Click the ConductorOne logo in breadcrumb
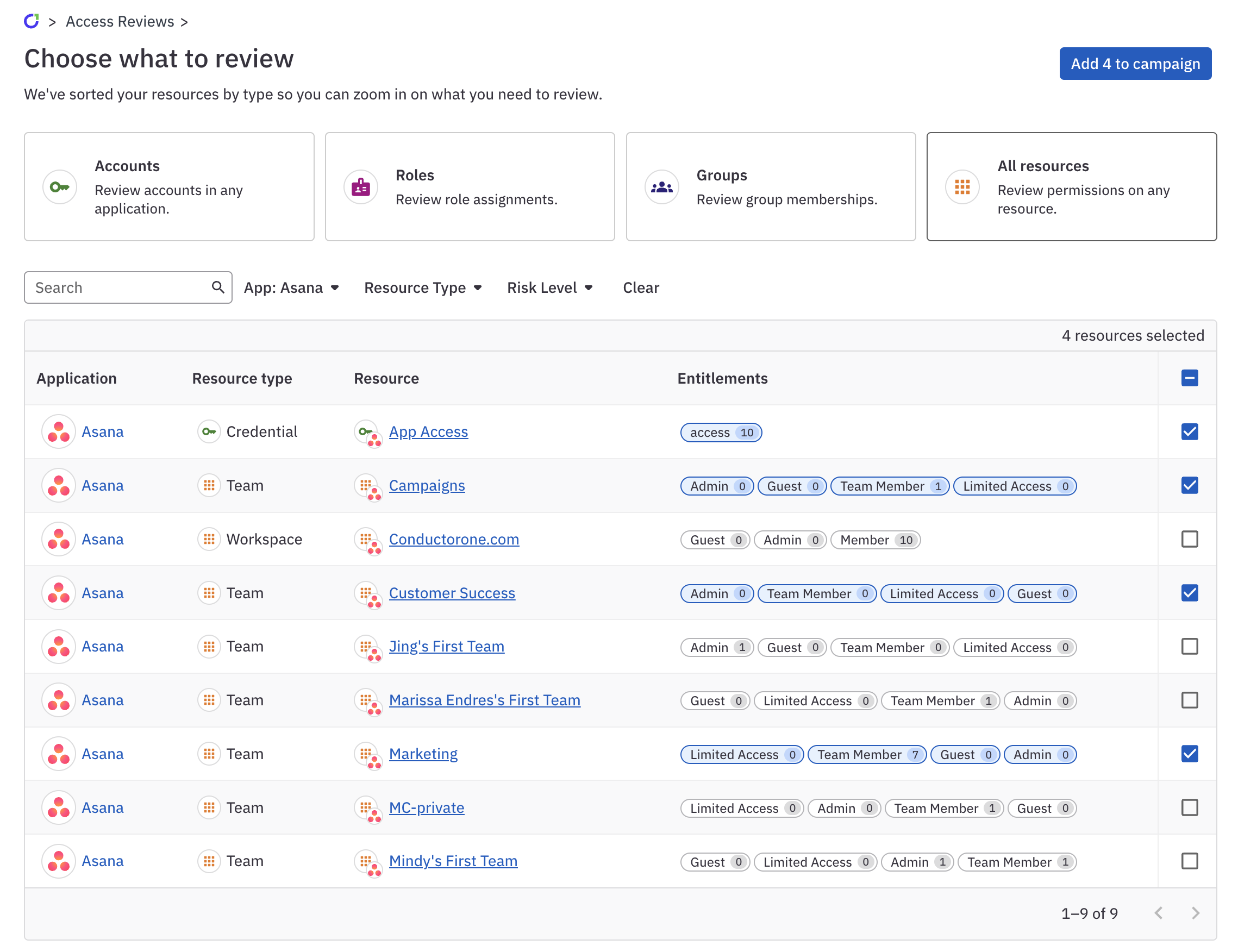 point(31,21)
